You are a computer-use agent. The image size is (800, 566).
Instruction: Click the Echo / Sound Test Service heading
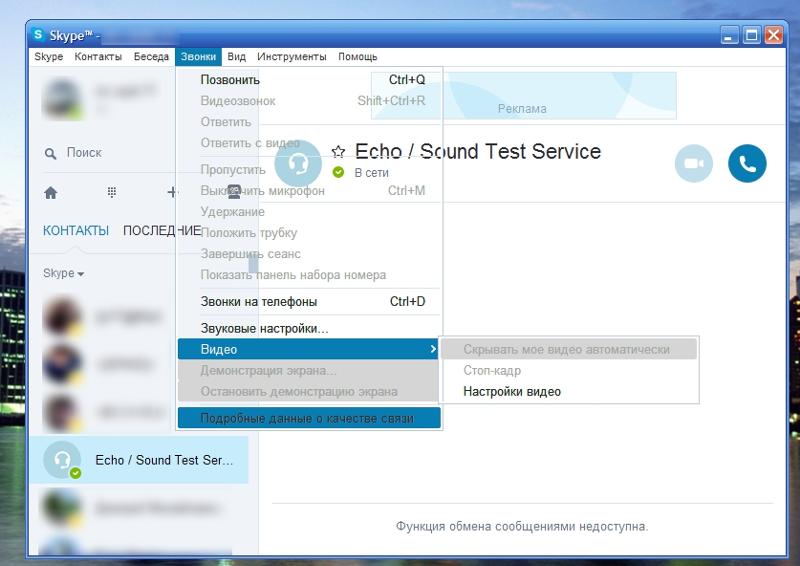[x=478, y=152]
